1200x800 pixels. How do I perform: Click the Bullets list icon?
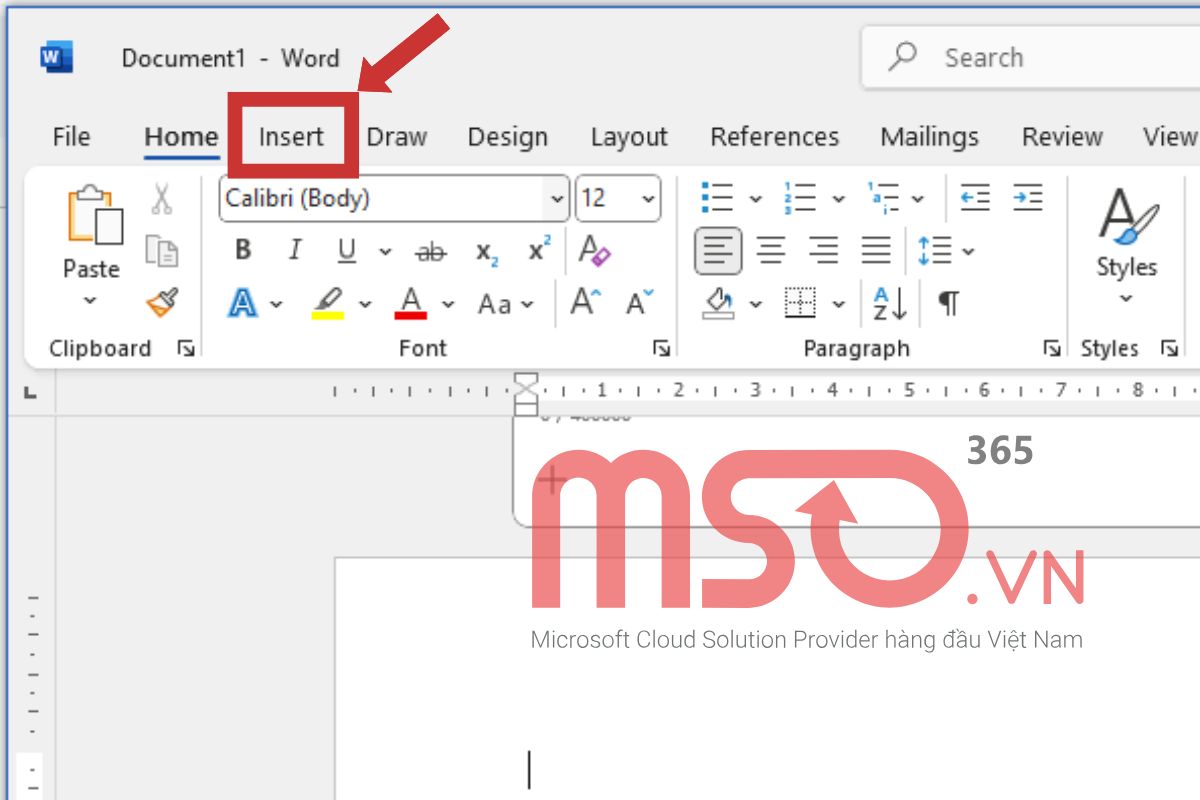[717, 197]
